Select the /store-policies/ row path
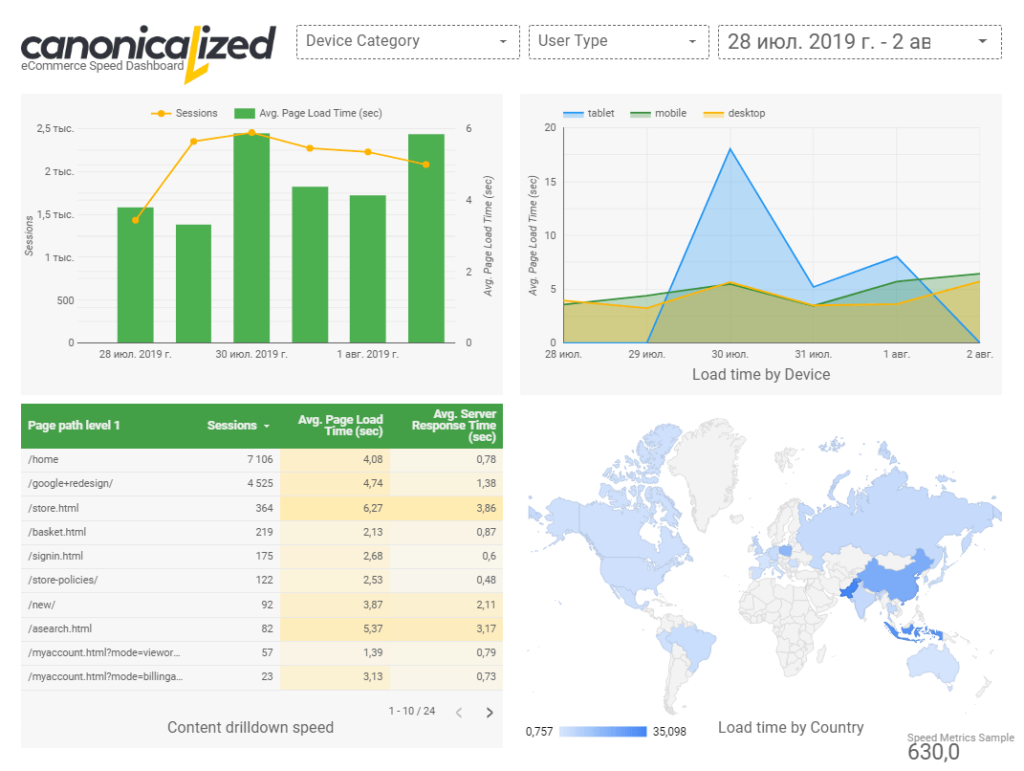This screenshot has height=771, width=1024. click(x=63, y=580)
